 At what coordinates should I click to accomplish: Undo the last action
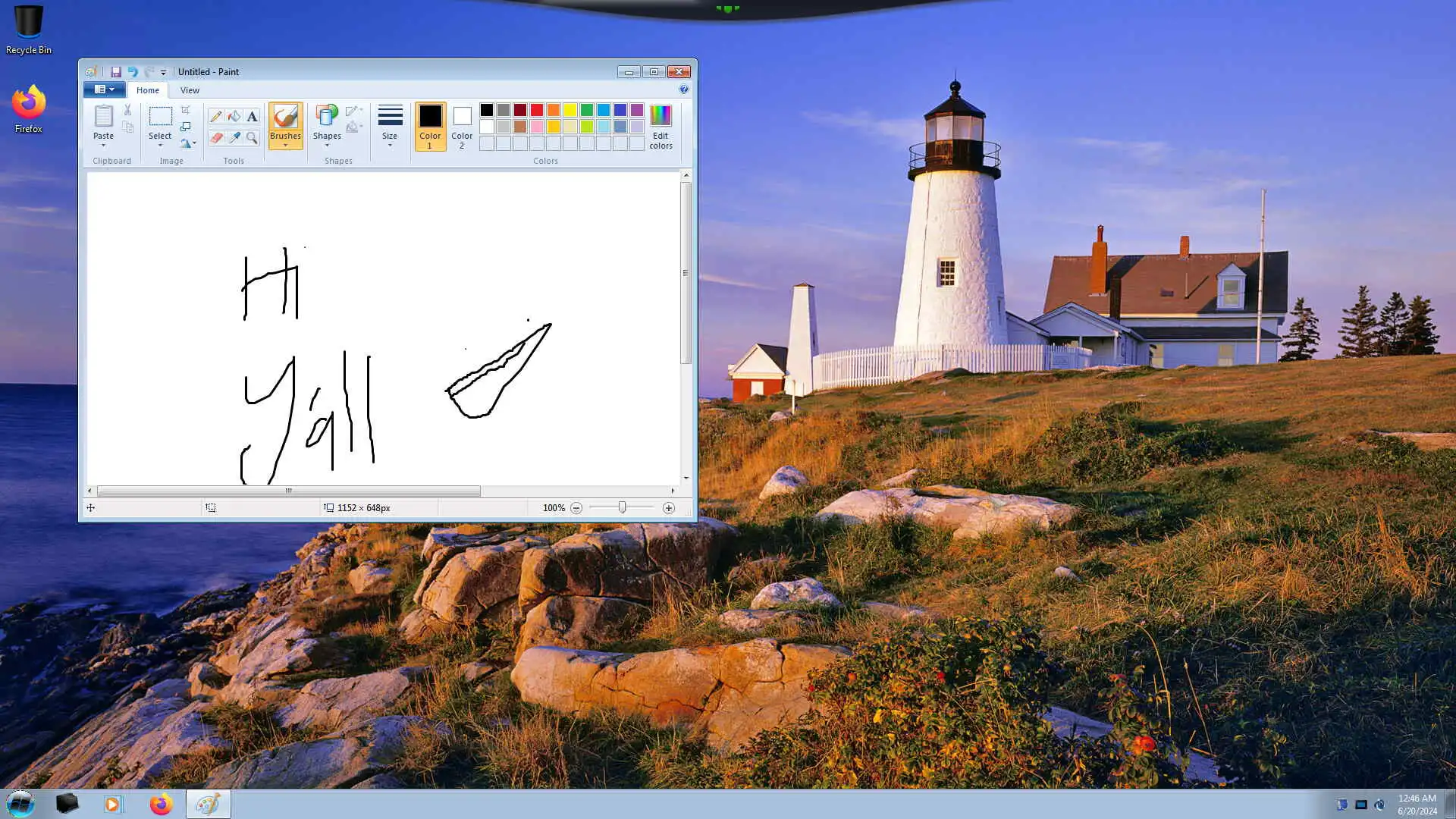point(133,72)
